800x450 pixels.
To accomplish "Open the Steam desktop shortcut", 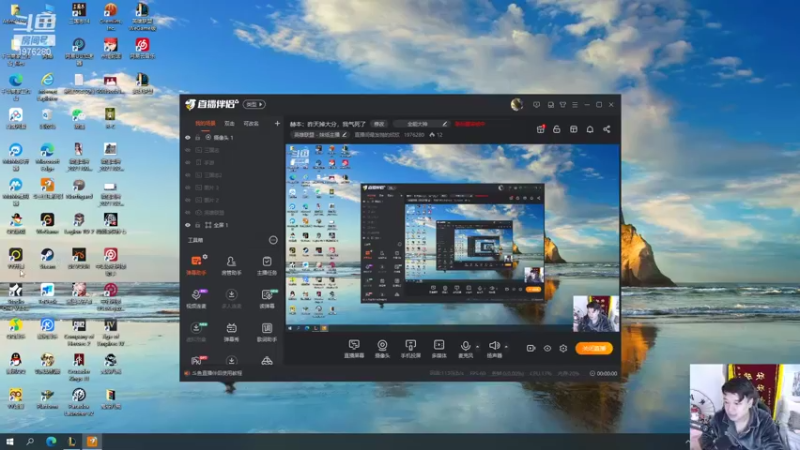I will pos(47,259).
